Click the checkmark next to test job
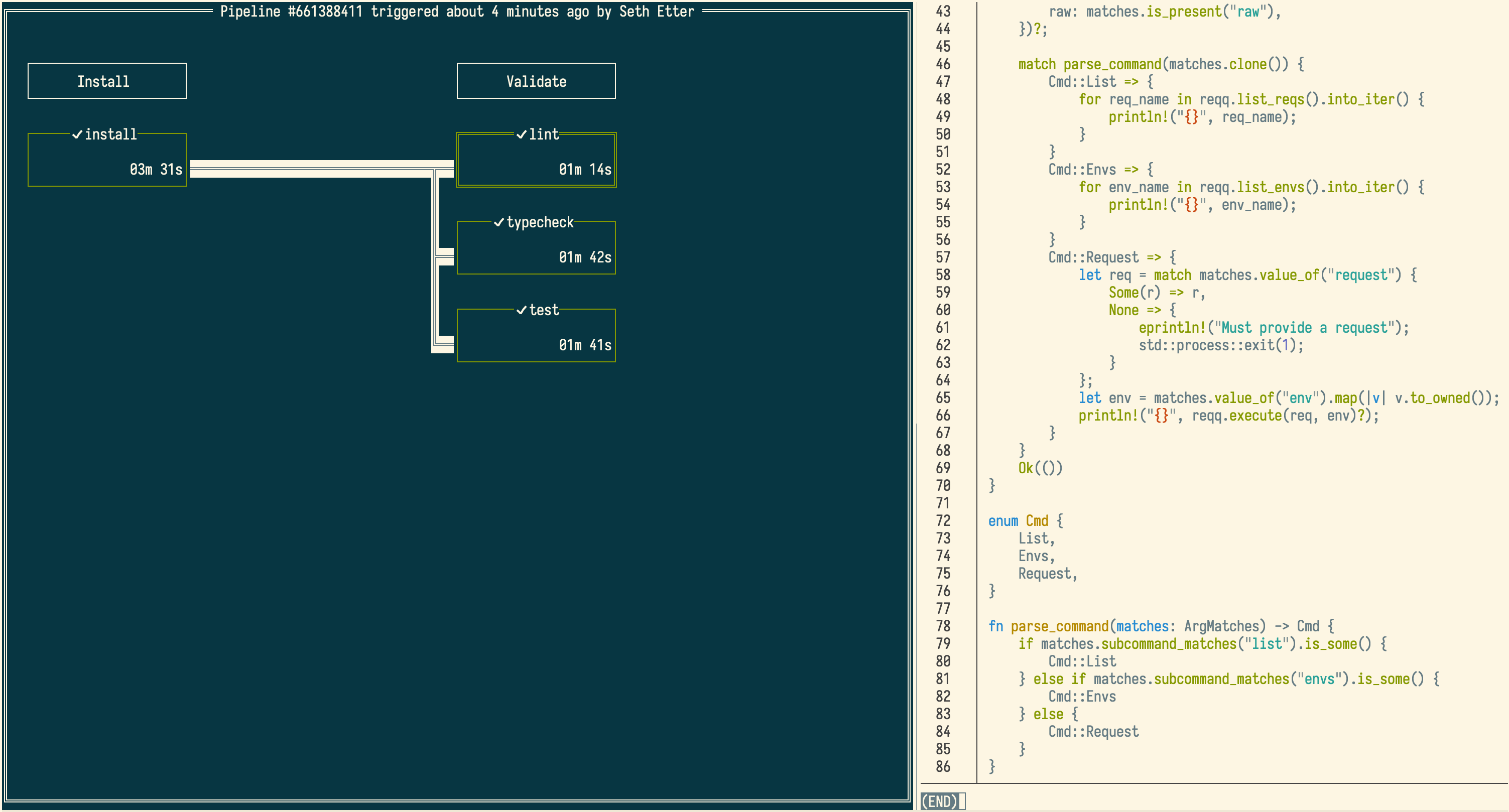 point(521,310)
